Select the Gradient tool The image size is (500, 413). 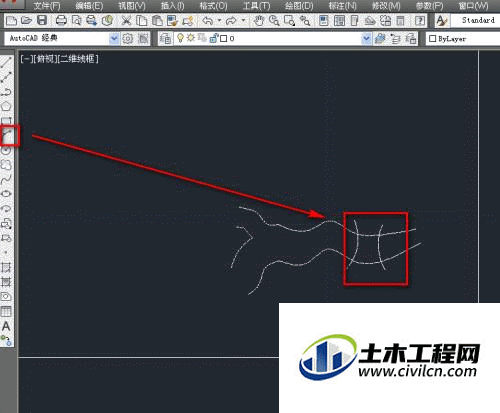pyautogui.click(x=6, y=282)
